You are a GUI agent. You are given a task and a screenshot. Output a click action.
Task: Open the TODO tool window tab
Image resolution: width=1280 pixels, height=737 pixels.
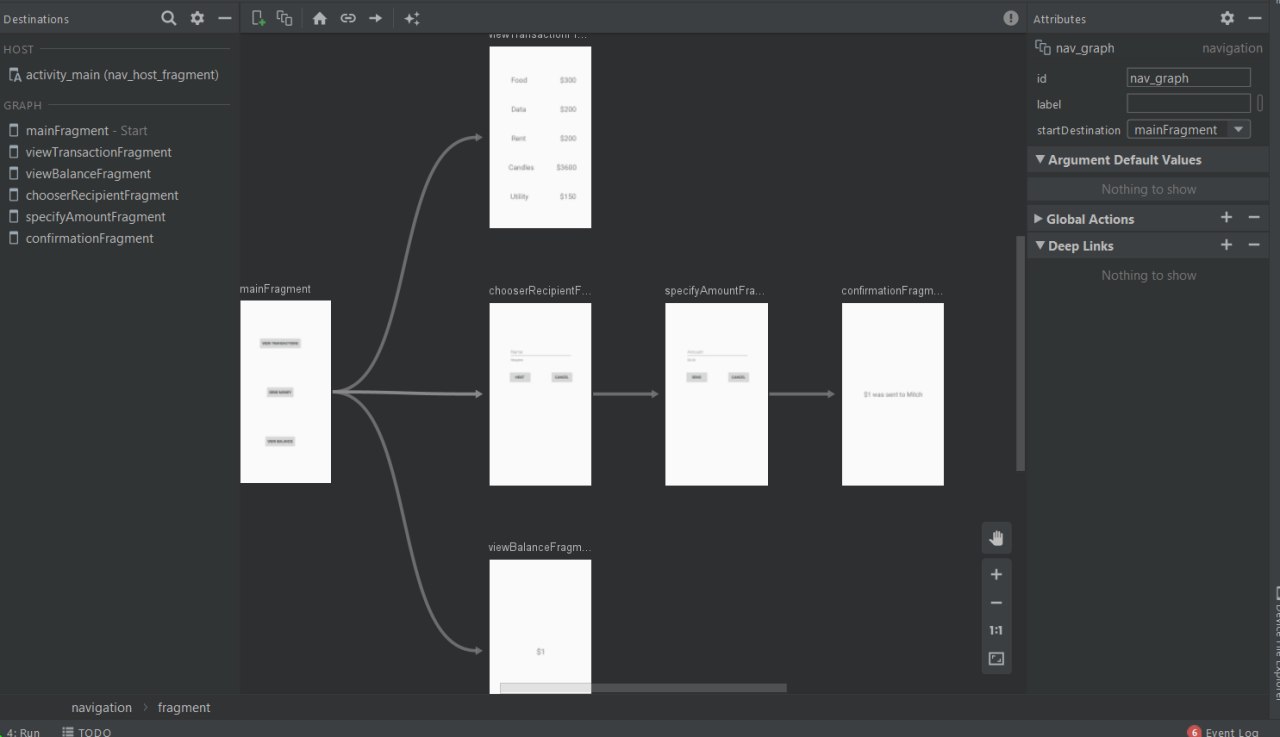pos(87,732)
